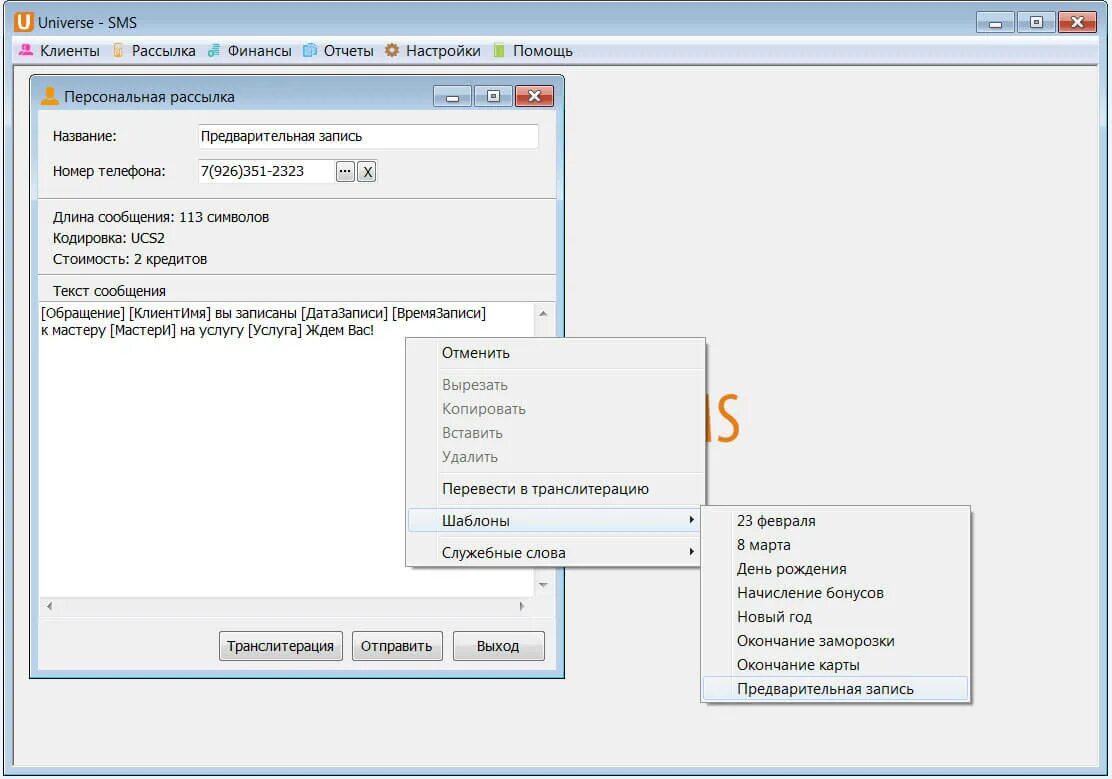Click the Настройки menu gear icon
Screen dimensions: 1112x779
click(x=392, y=50)
